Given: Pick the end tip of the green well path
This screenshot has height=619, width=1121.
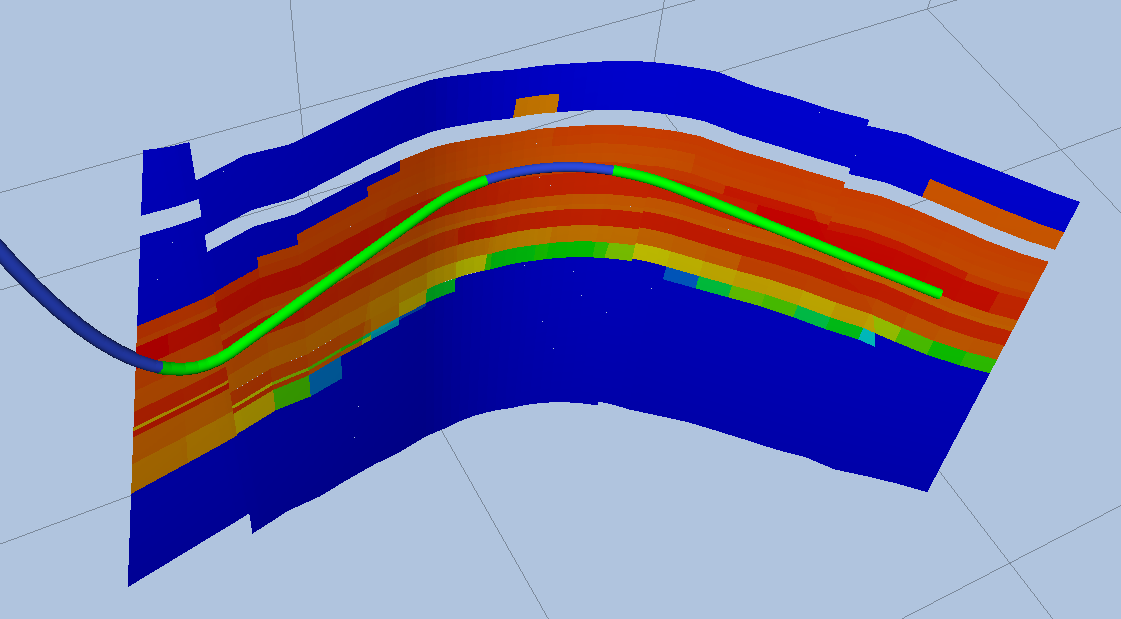Looking at the screenshot, I should tap(937, 292).
